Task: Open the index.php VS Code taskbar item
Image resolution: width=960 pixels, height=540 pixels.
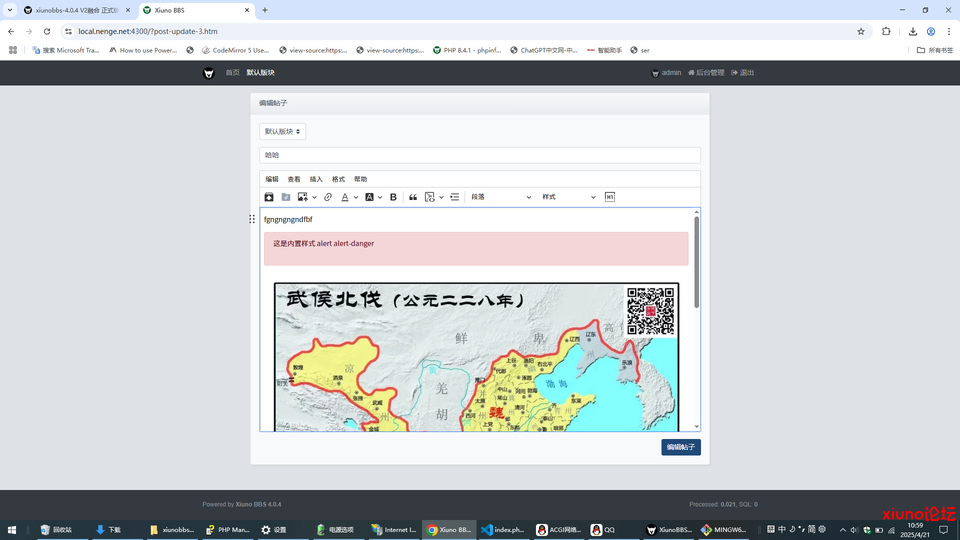Action: click(503, 530)
